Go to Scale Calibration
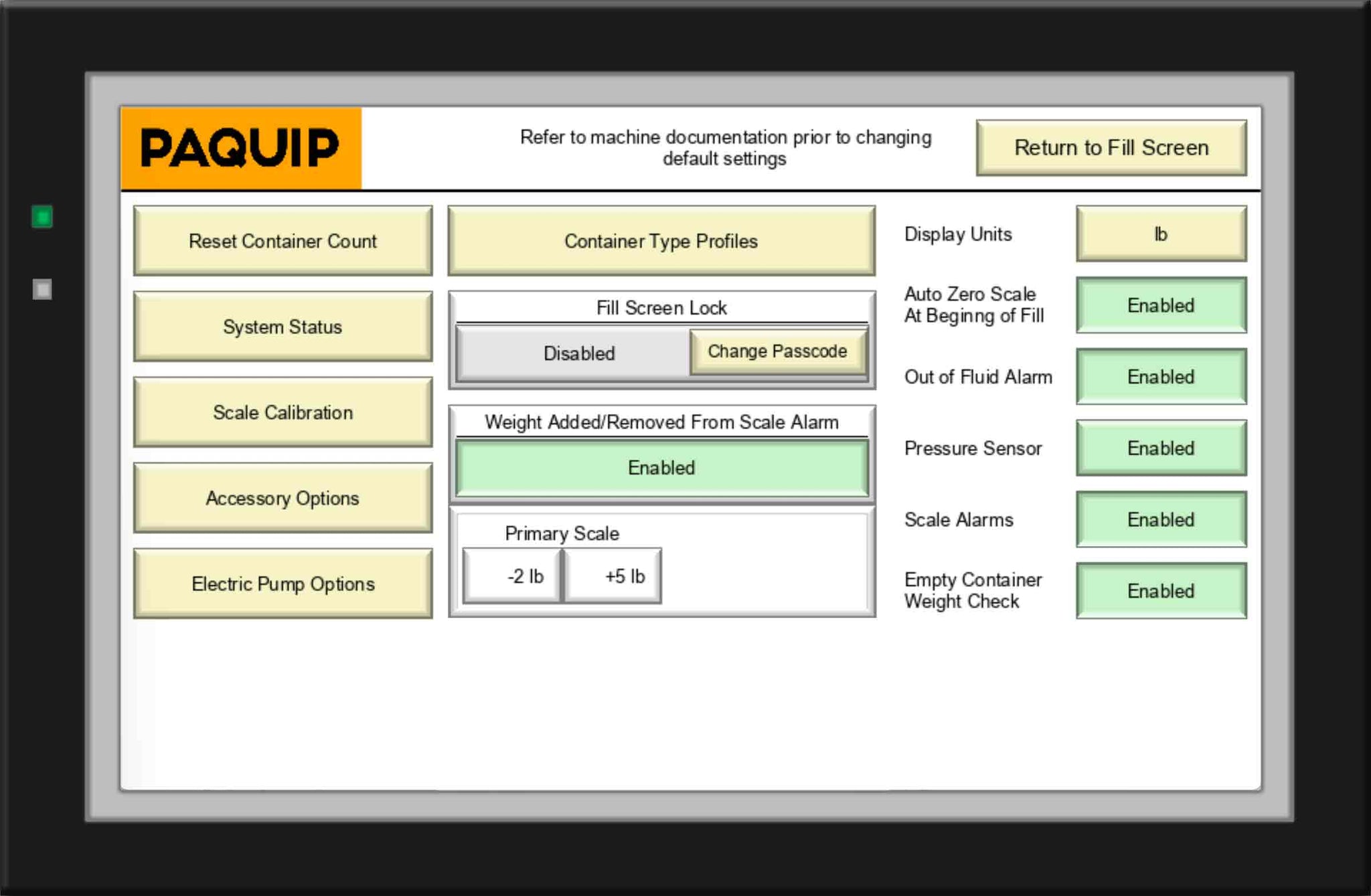Viewport: 1371px width, 896px height. (283, 412)
